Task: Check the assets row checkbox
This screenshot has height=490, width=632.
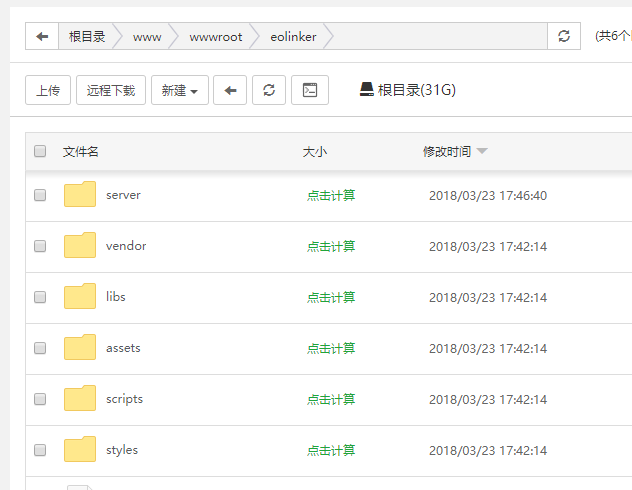Action: (40, 348)
